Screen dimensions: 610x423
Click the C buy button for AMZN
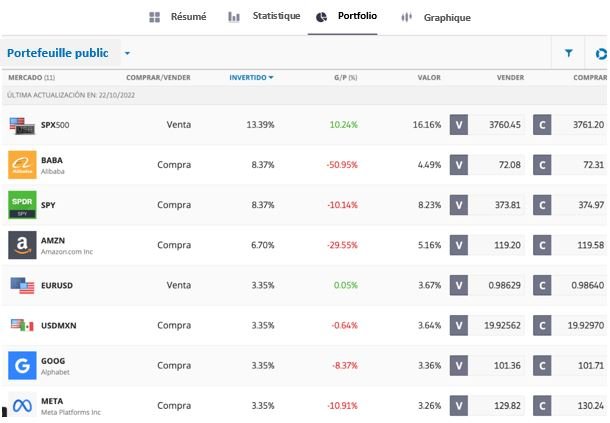pos(542,245)
